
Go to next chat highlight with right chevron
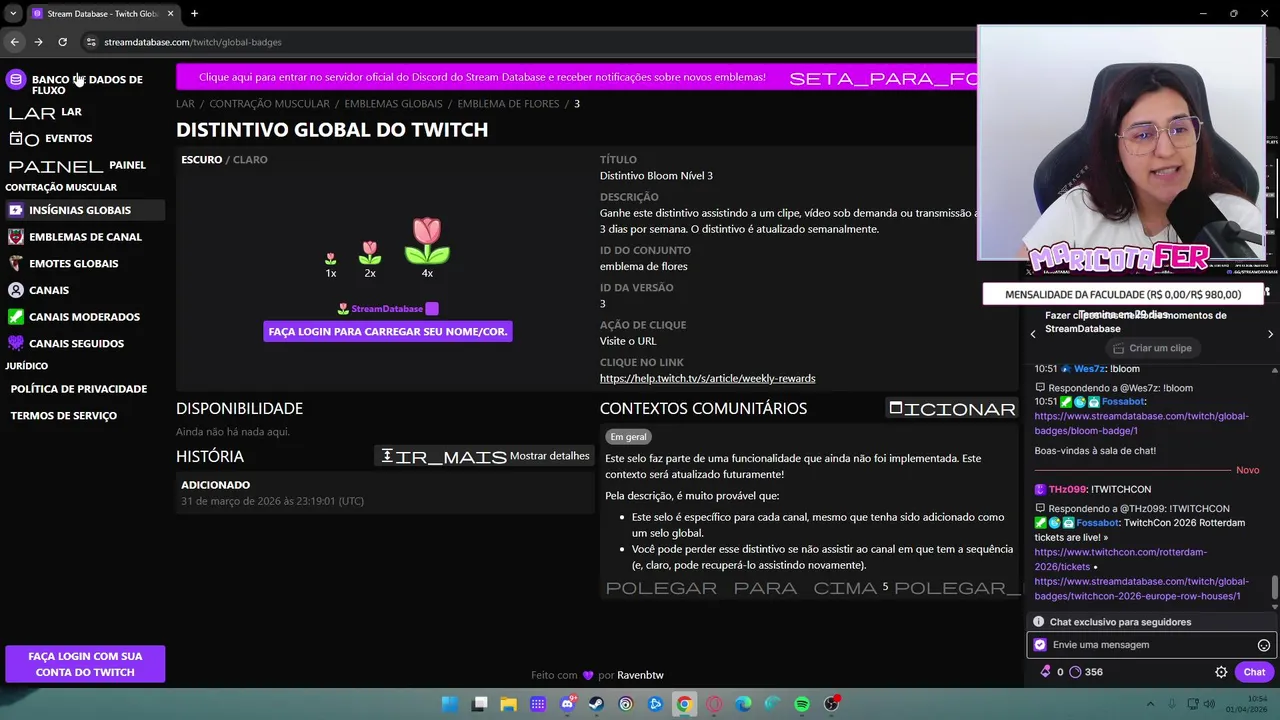[x=1270, y=334]
